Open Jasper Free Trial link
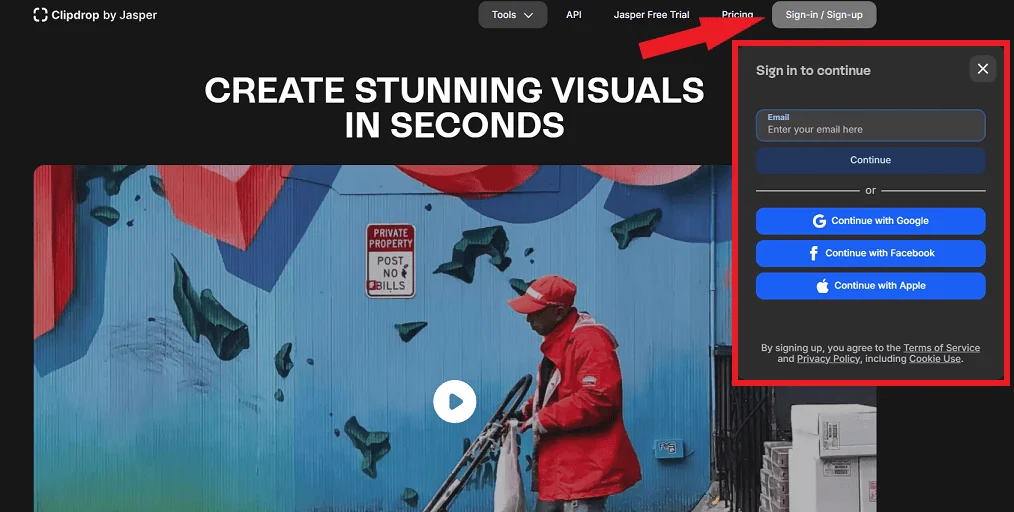 pyautogui.click(x=651, y=15)
